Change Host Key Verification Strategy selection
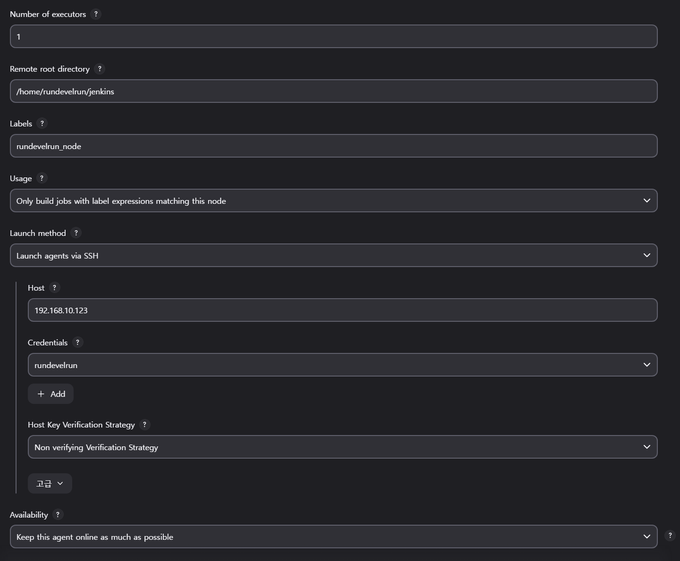 click(x=342, y=447)
